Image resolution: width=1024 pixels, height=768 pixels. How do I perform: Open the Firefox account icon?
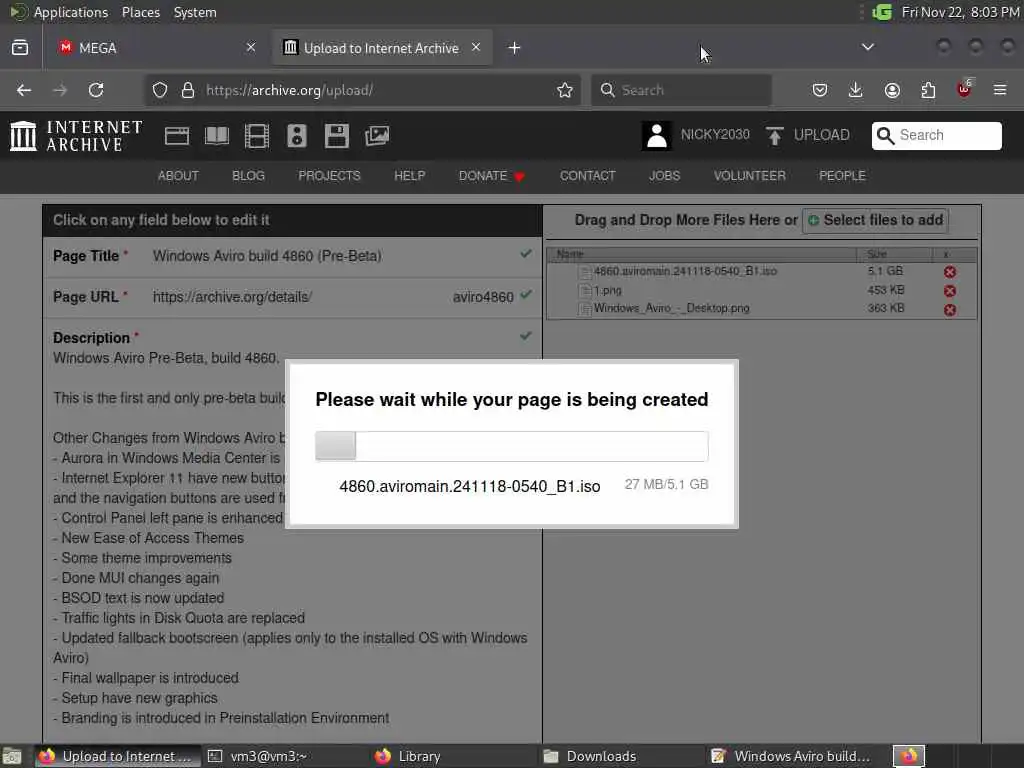[892, 90]
